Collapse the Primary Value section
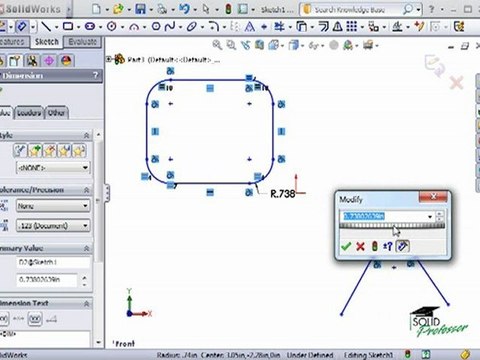Screen dimensions: 480x360 pos(86,248)
